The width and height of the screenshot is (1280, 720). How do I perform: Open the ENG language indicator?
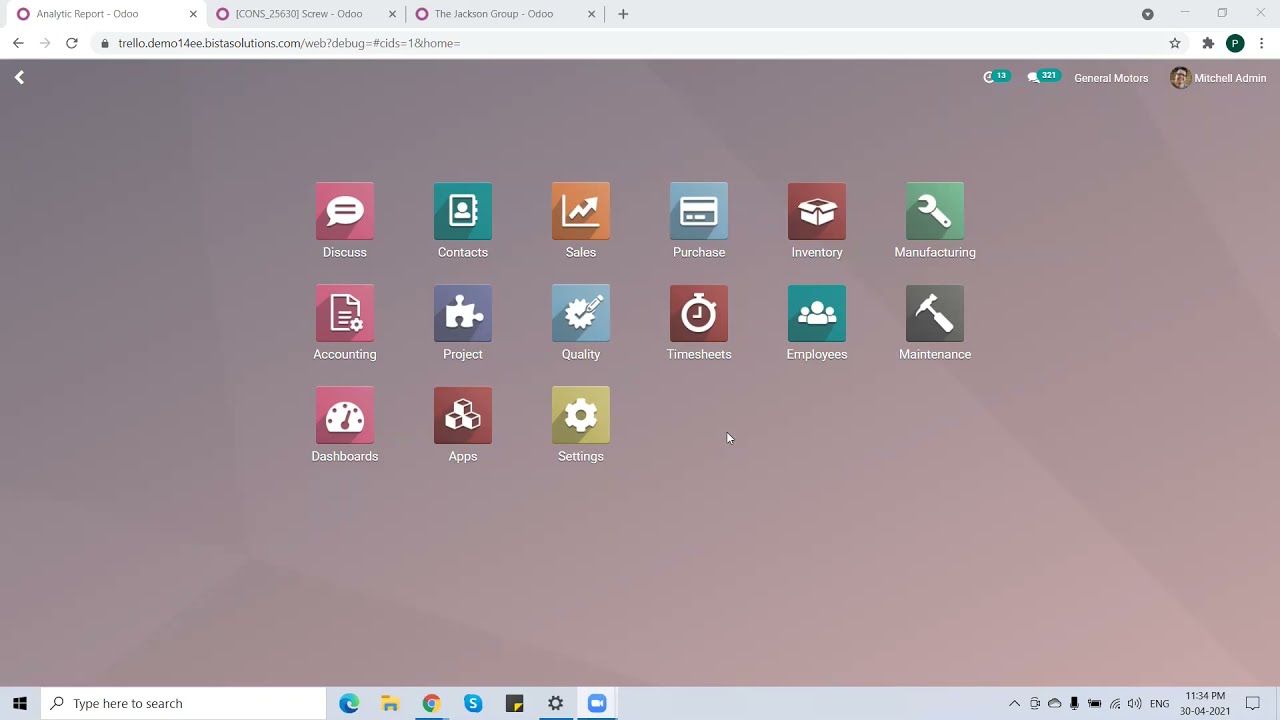coord(1160,704)
